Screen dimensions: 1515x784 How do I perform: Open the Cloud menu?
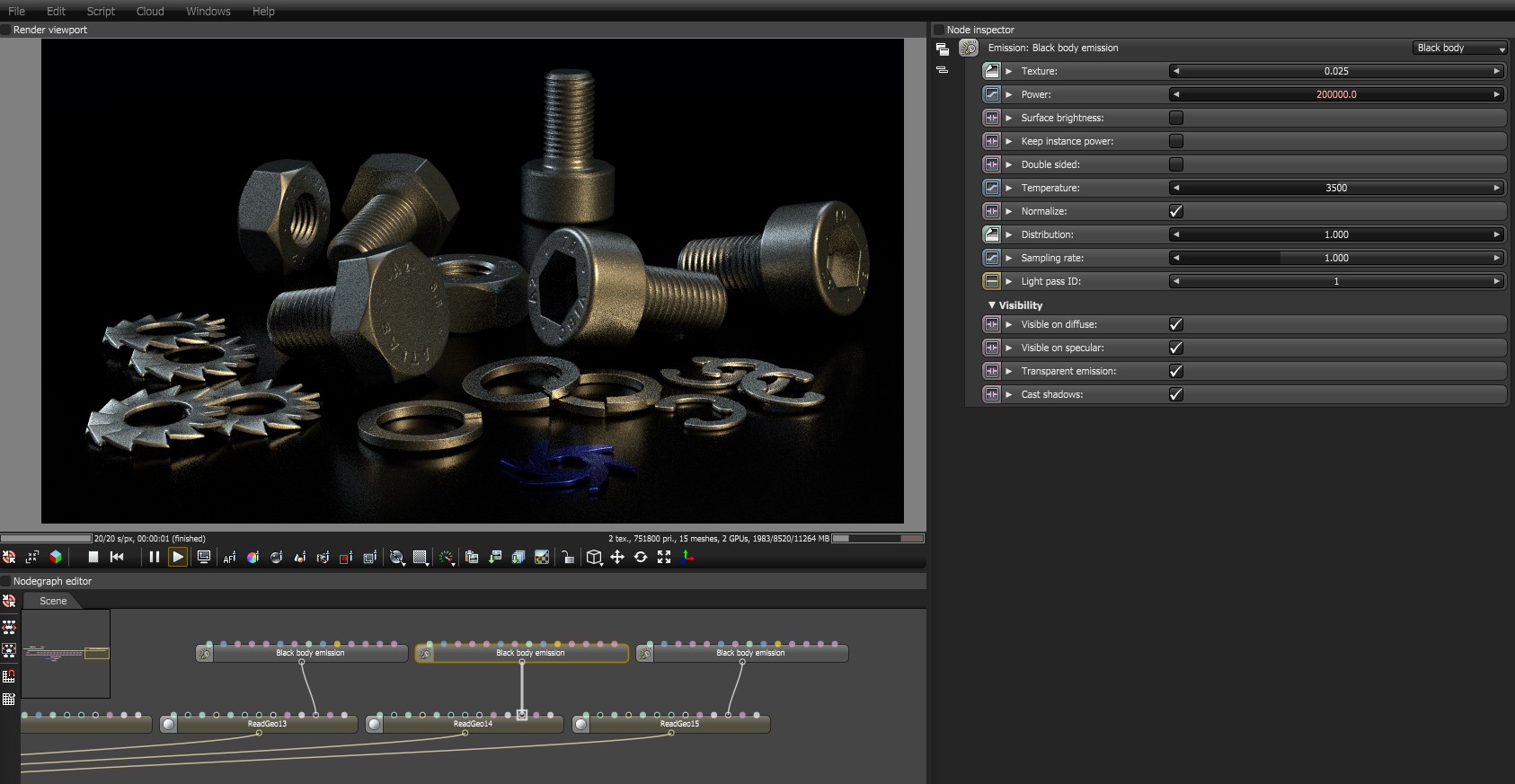click(150, 11)
